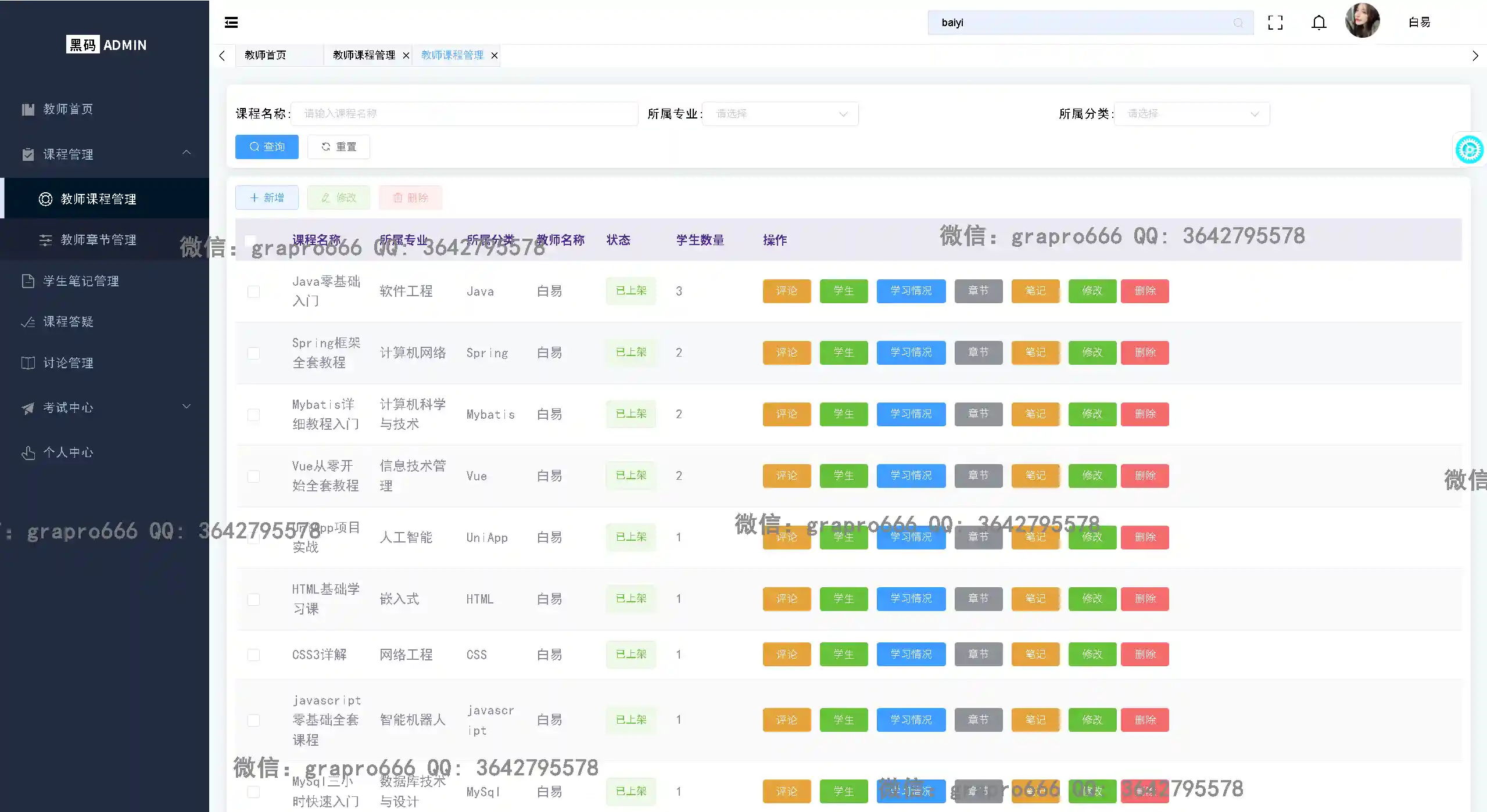Click the blue 查询 button

[267, 147]
